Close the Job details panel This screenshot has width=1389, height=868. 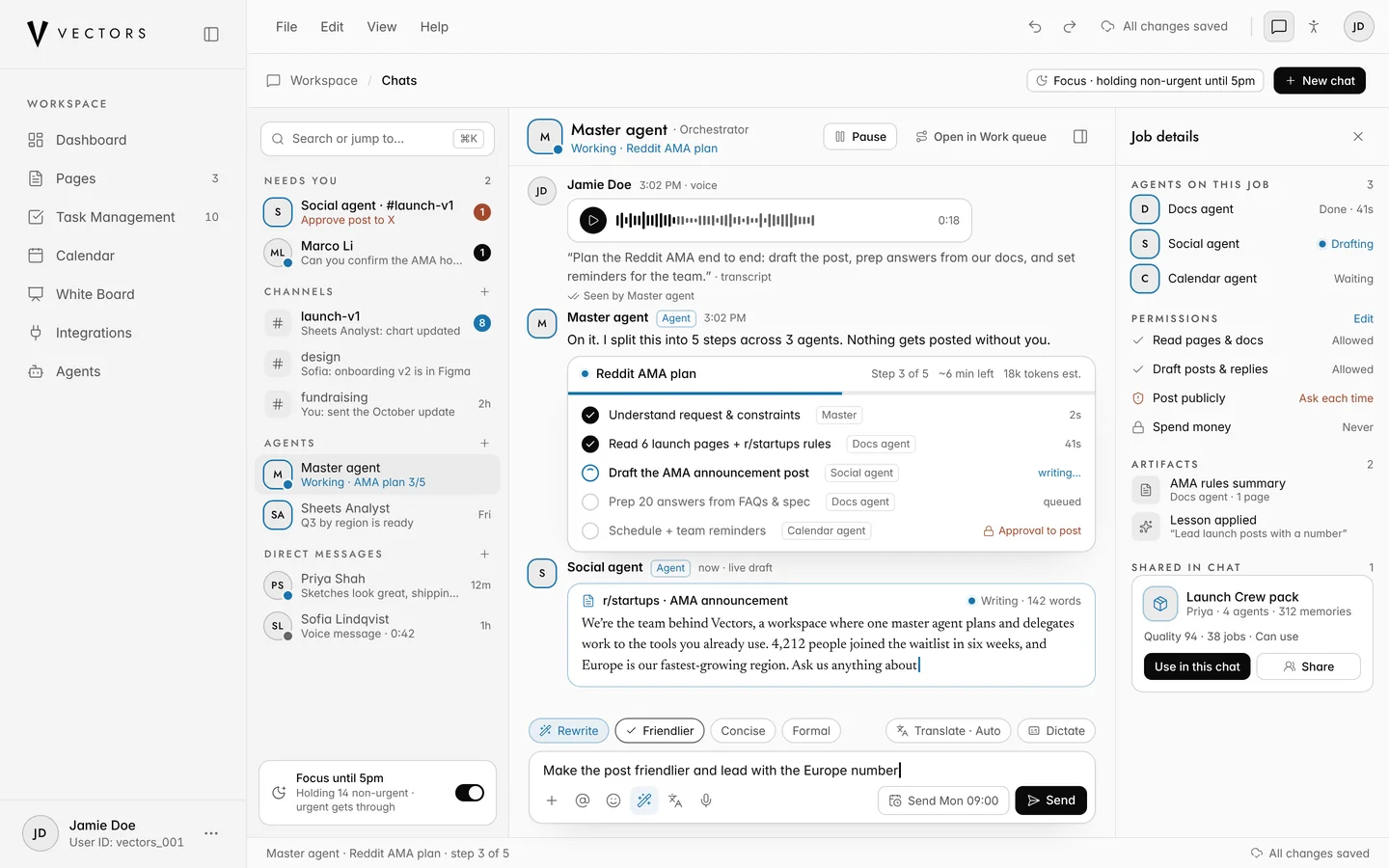click(1358, 137)
